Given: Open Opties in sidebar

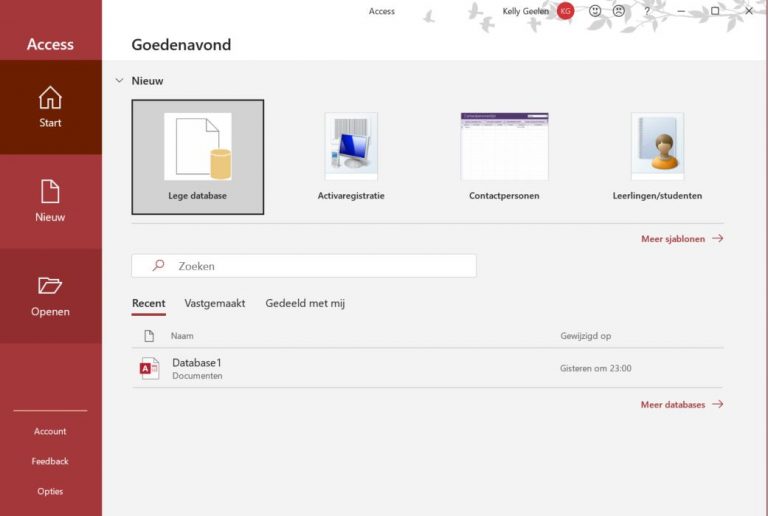Looking at the screenshot, I should click(50, 491).
